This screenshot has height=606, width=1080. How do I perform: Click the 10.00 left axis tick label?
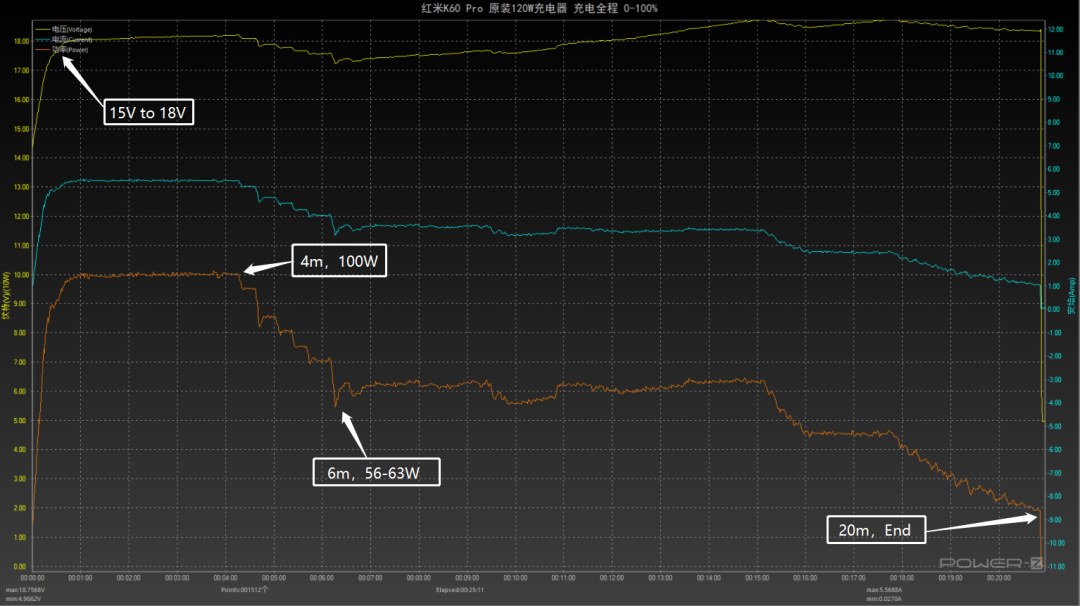point(21,275)
